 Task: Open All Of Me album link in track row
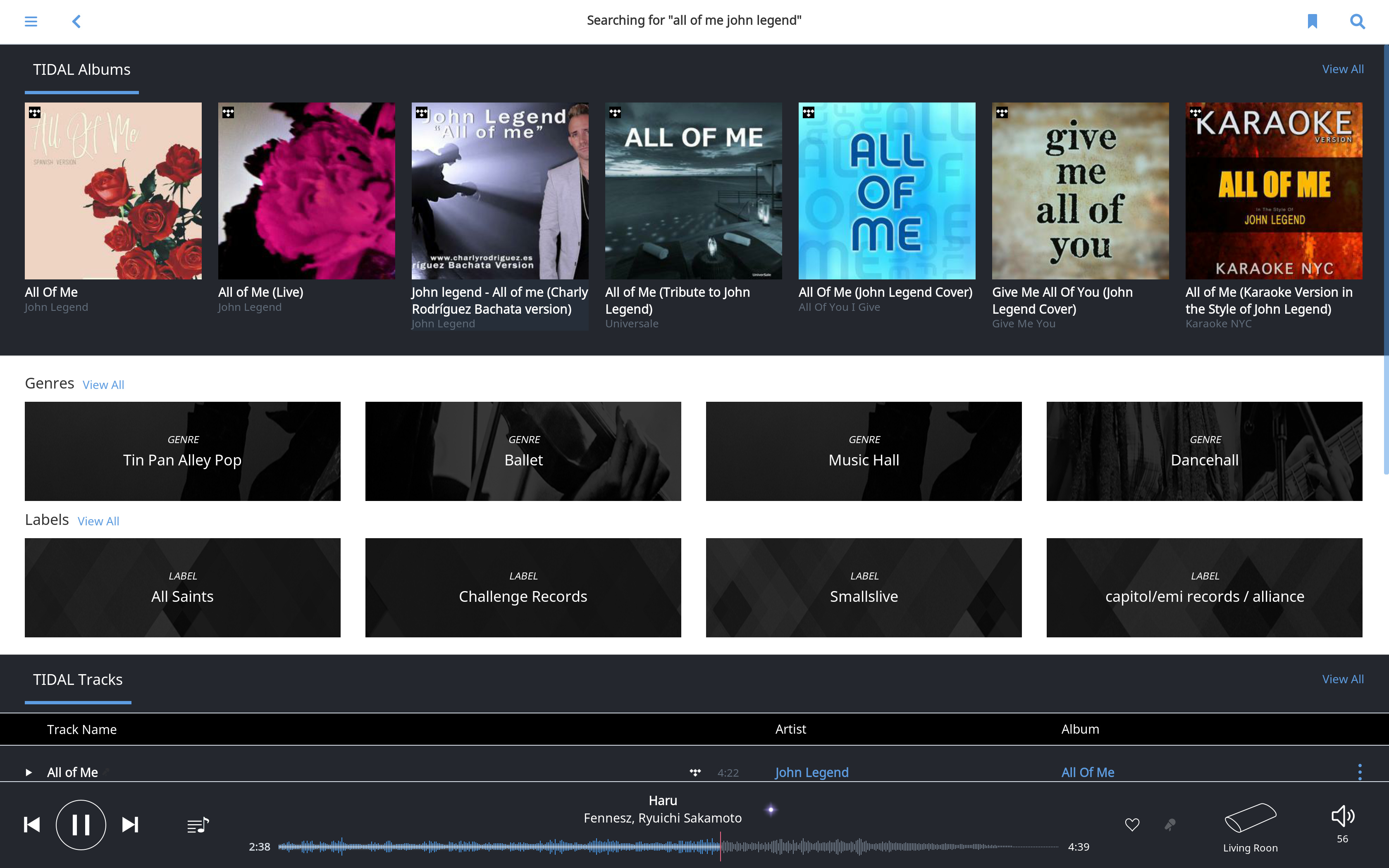(1088, 772)
